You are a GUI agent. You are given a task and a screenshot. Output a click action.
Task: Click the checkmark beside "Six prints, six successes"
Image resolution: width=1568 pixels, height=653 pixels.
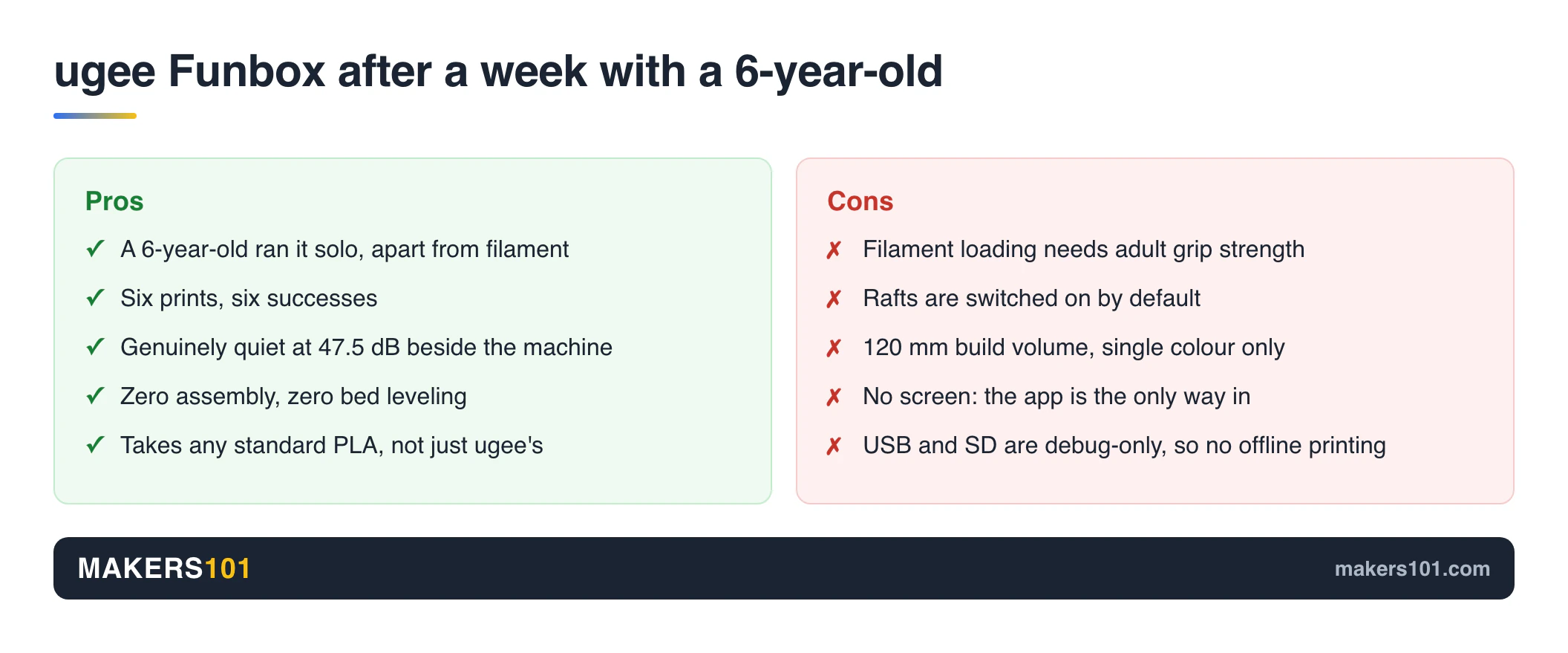[95, 298]
